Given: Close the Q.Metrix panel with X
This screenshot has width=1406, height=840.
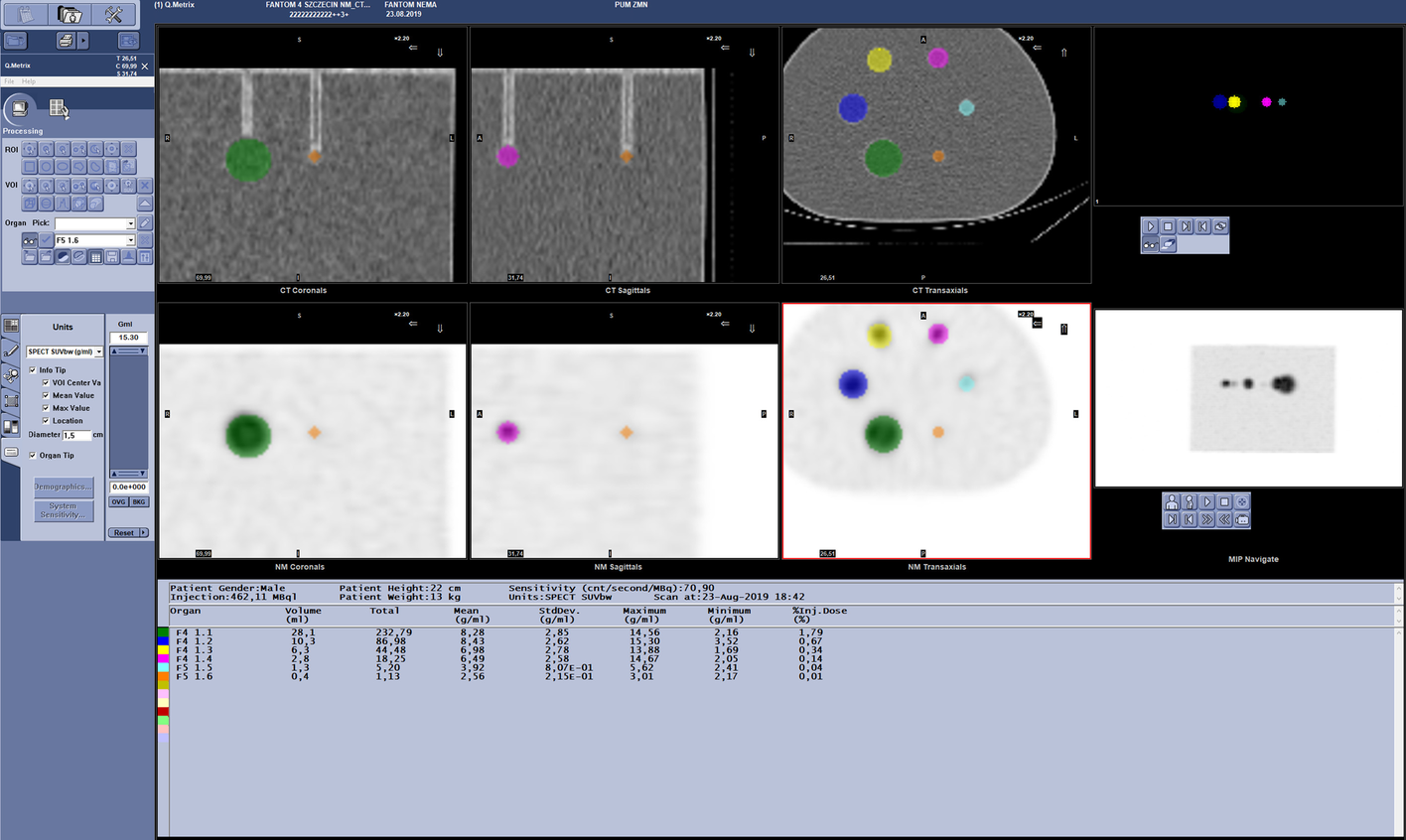Looking at the screenshot, I should [145, 67].
